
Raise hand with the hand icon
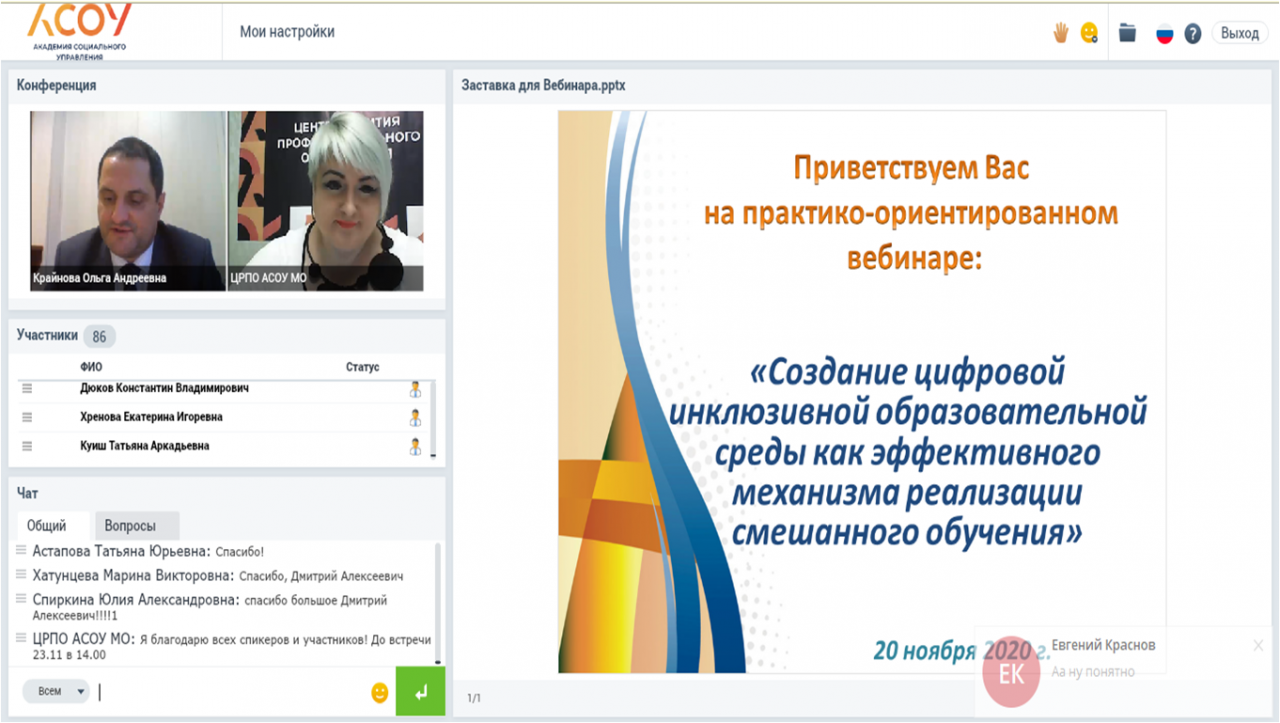[1061, 33]
